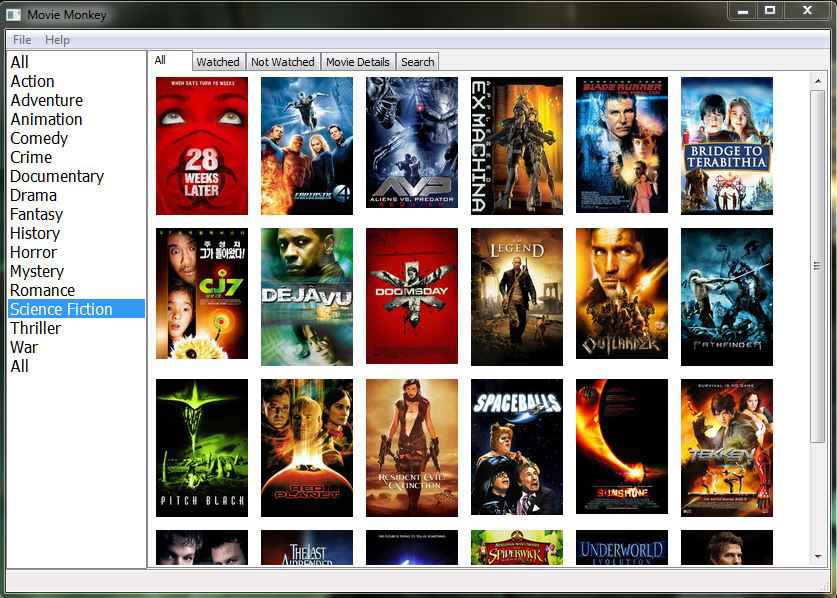This screenshot has height=598, width=837.
Task: Click the highlighted Science Fiction genre
Action: click(76, 309)
